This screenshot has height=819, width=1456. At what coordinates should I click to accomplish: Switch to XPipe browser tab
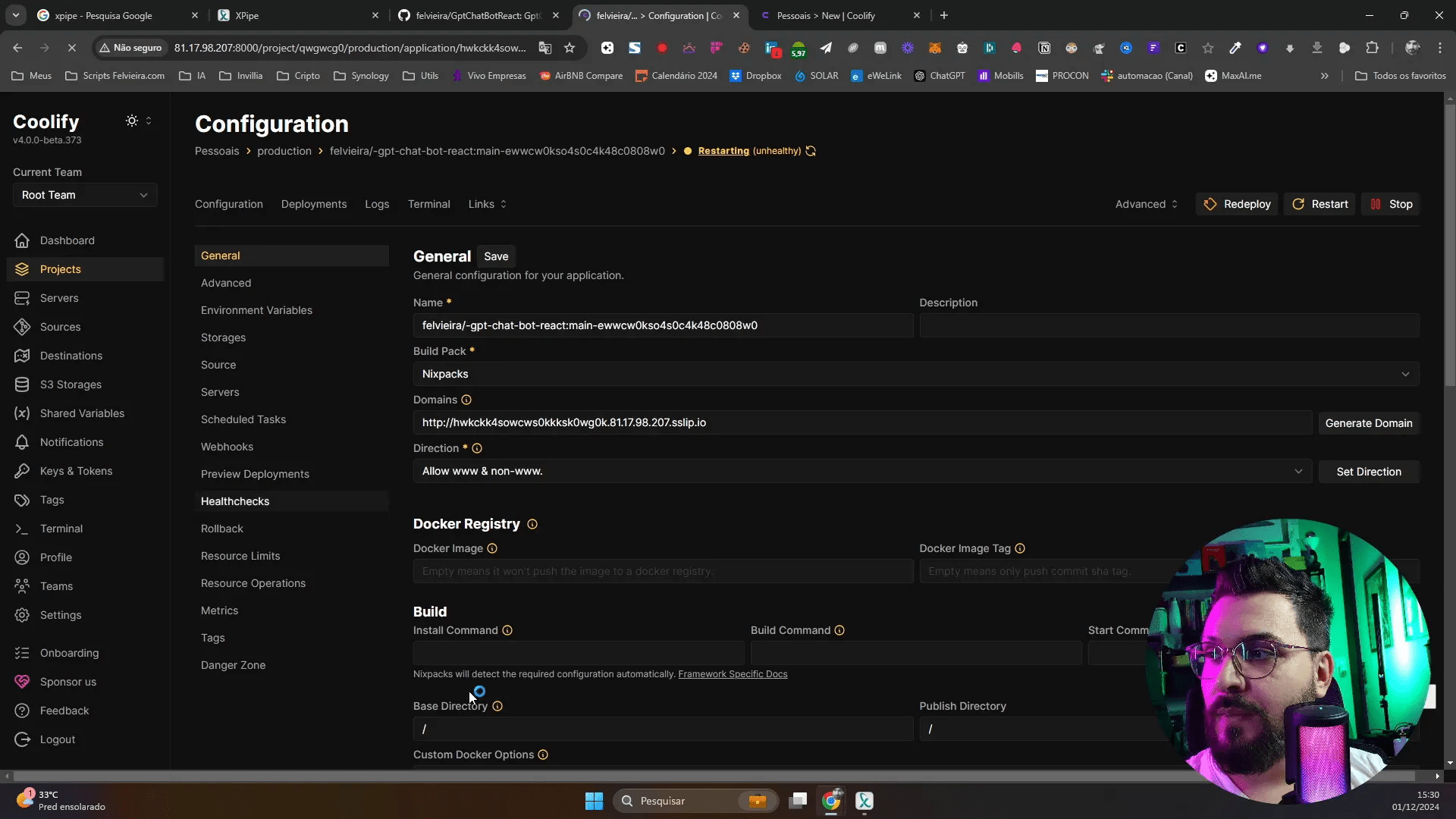(x=298, y=15)
